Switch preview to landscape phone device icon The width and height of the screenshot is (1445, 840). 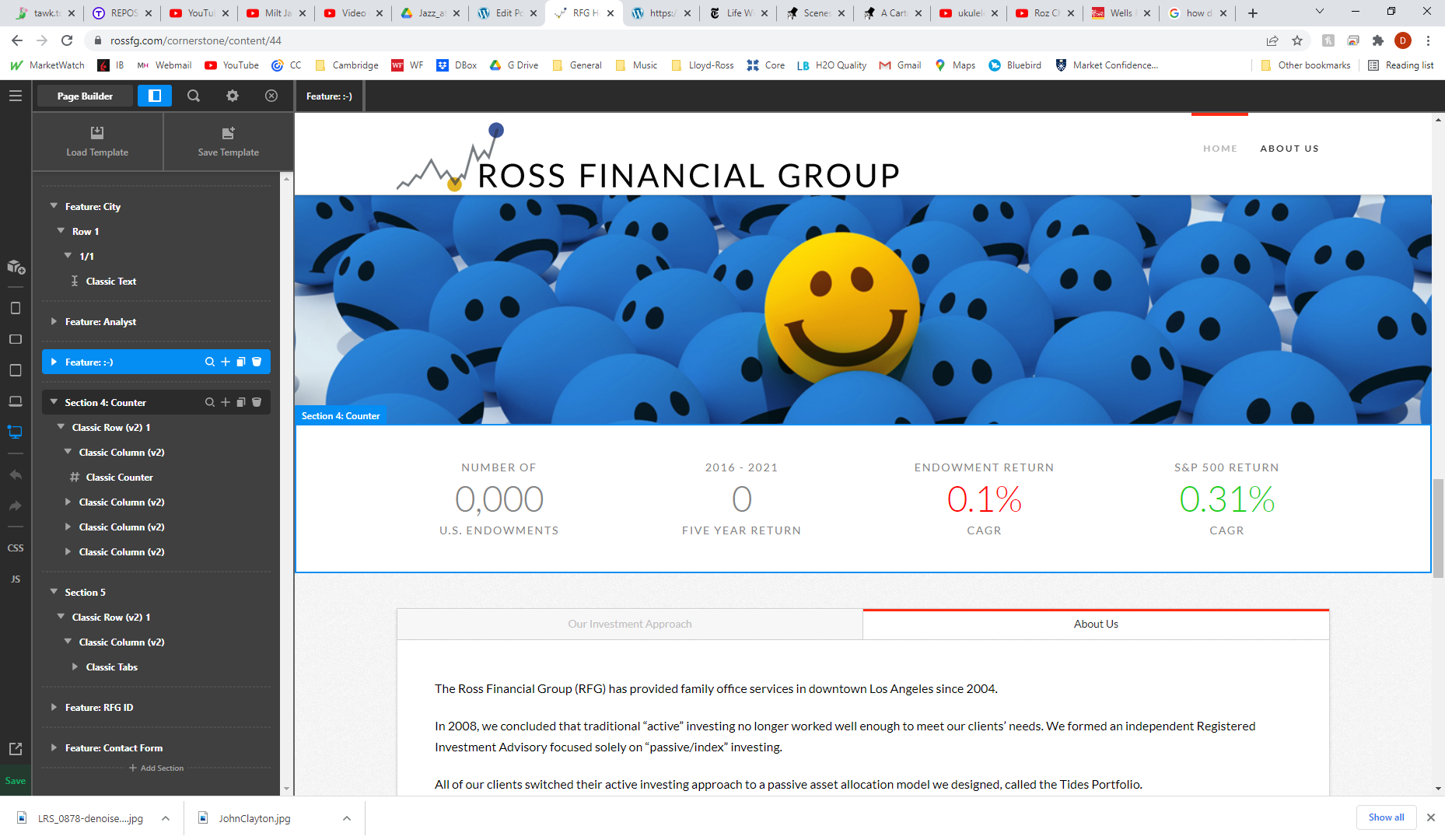16,339
